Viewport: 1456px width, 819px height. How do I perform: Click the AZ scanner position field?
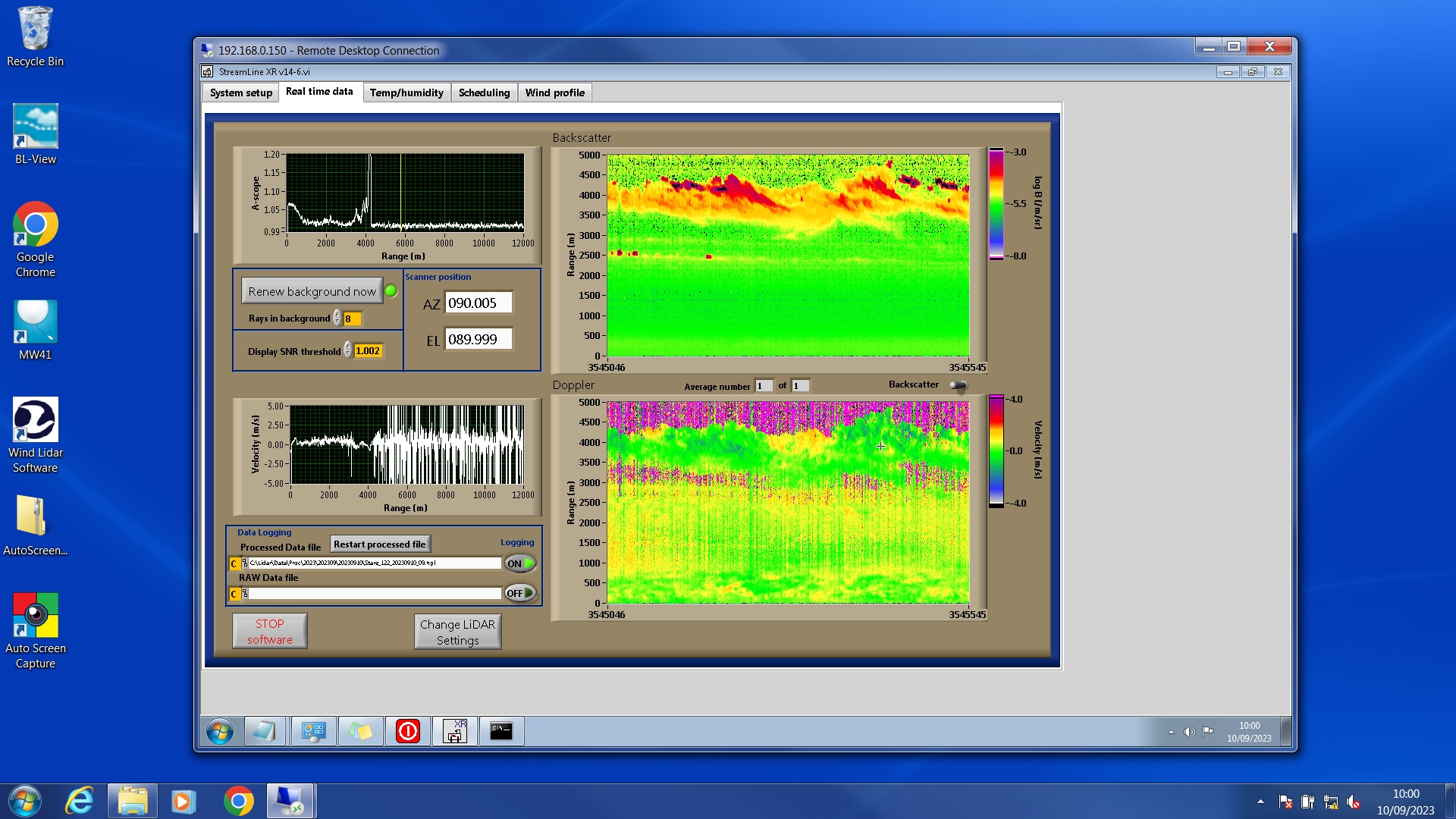tap(478, 303)
